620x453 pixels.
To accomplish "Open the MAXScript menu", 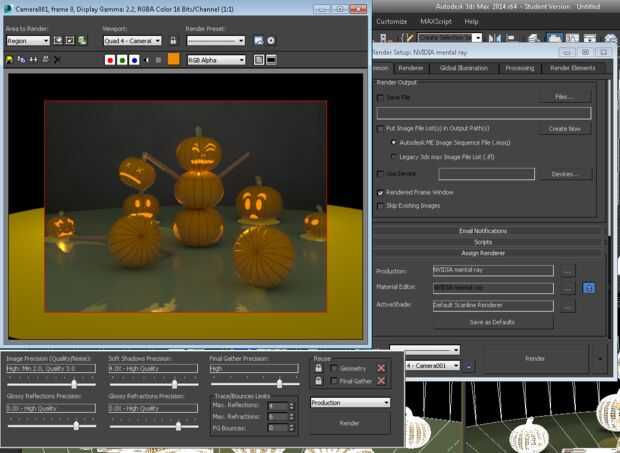I will click(437, 21).
